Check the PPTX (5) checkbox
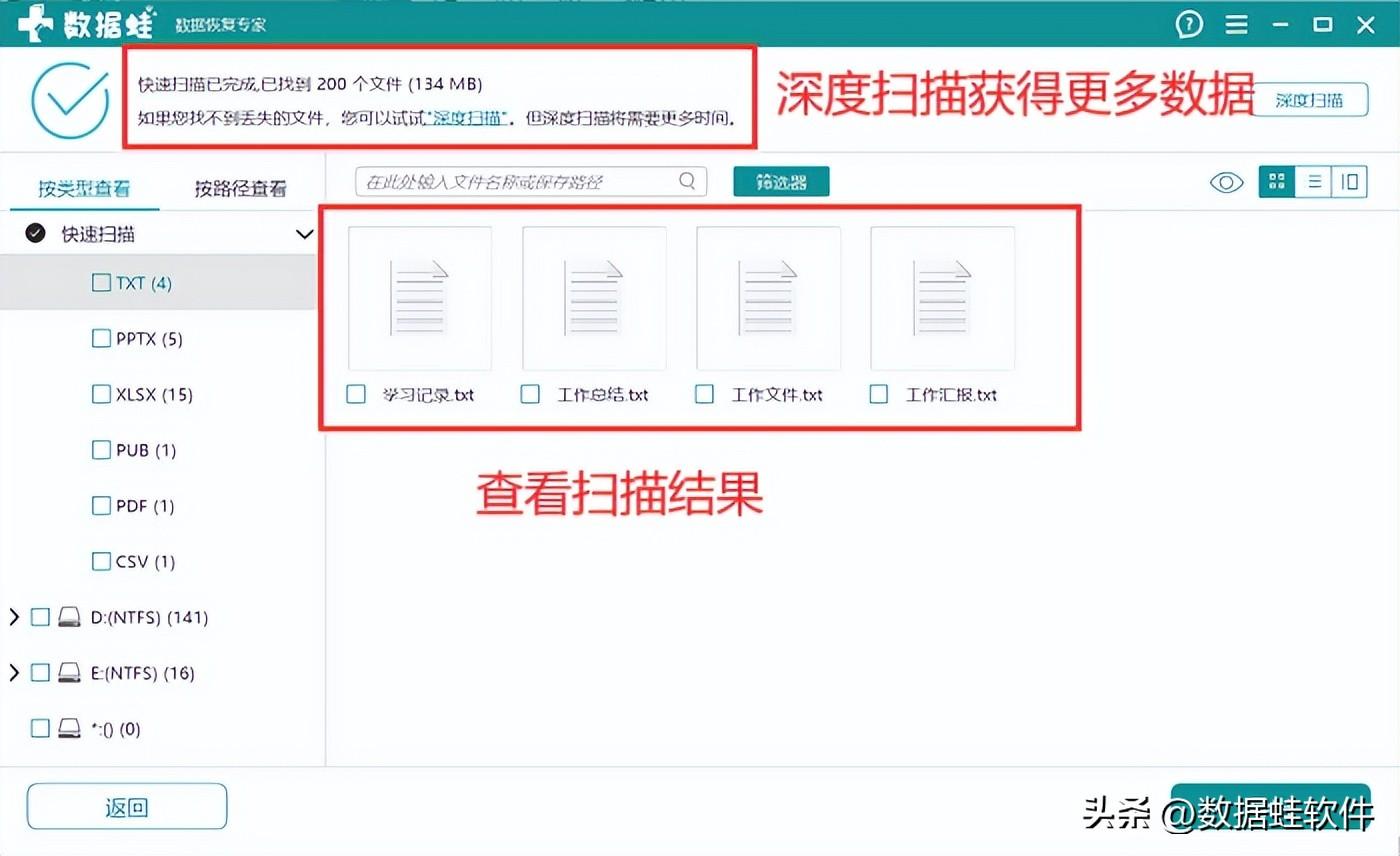1400x856 pixels. 101,339
